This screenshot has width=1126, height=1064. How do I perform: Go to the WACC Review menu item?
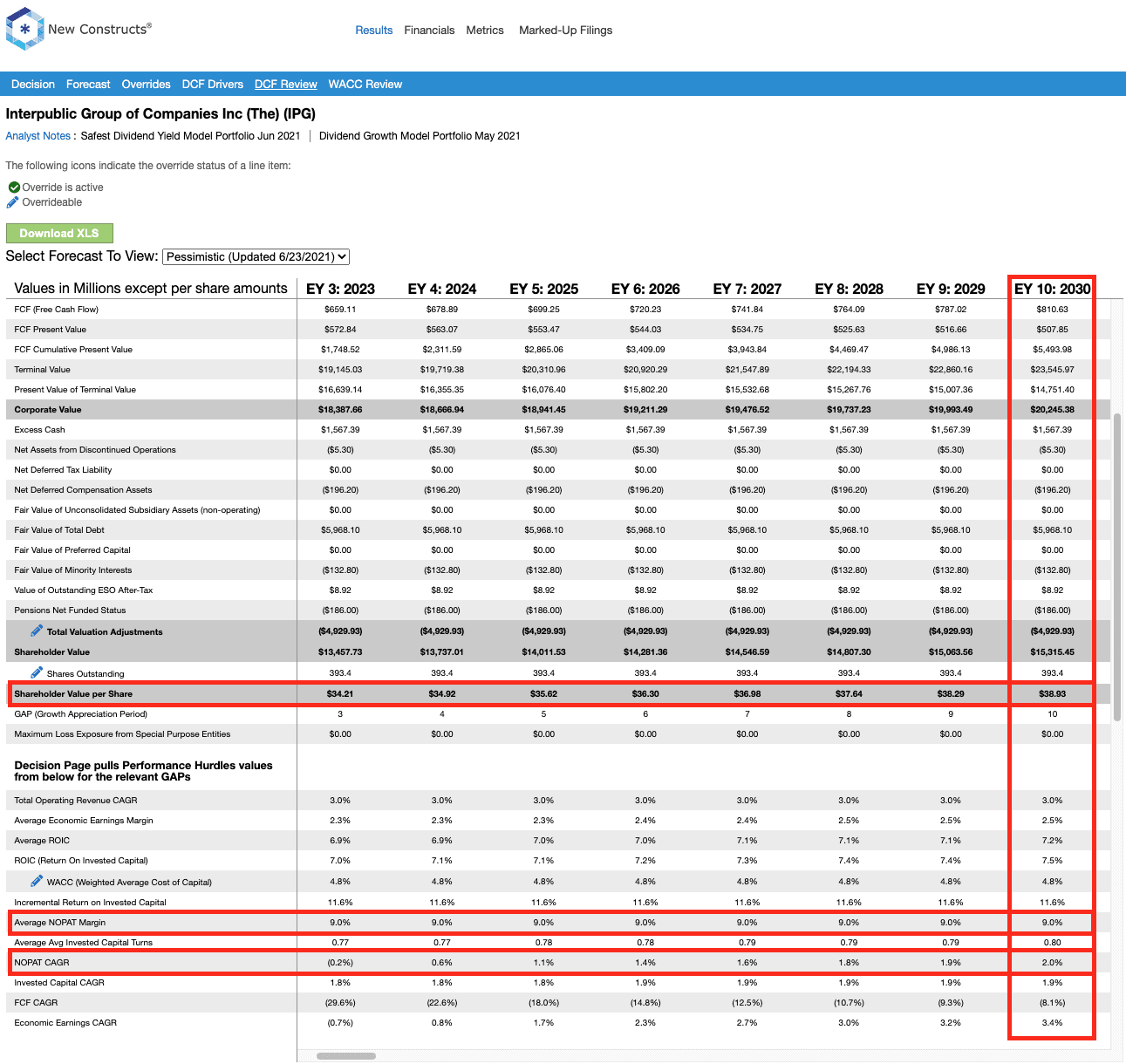(x=365, y=85)
